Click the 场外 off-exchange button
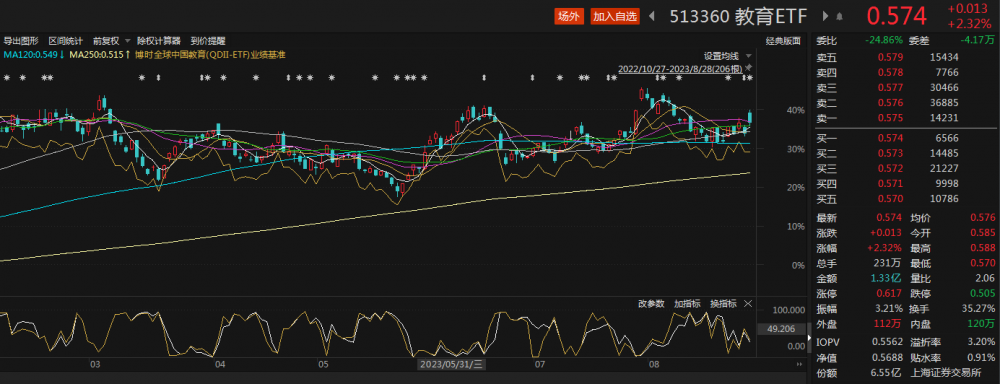The width and height of the screenshot is (1000, 384). point(568,17)
